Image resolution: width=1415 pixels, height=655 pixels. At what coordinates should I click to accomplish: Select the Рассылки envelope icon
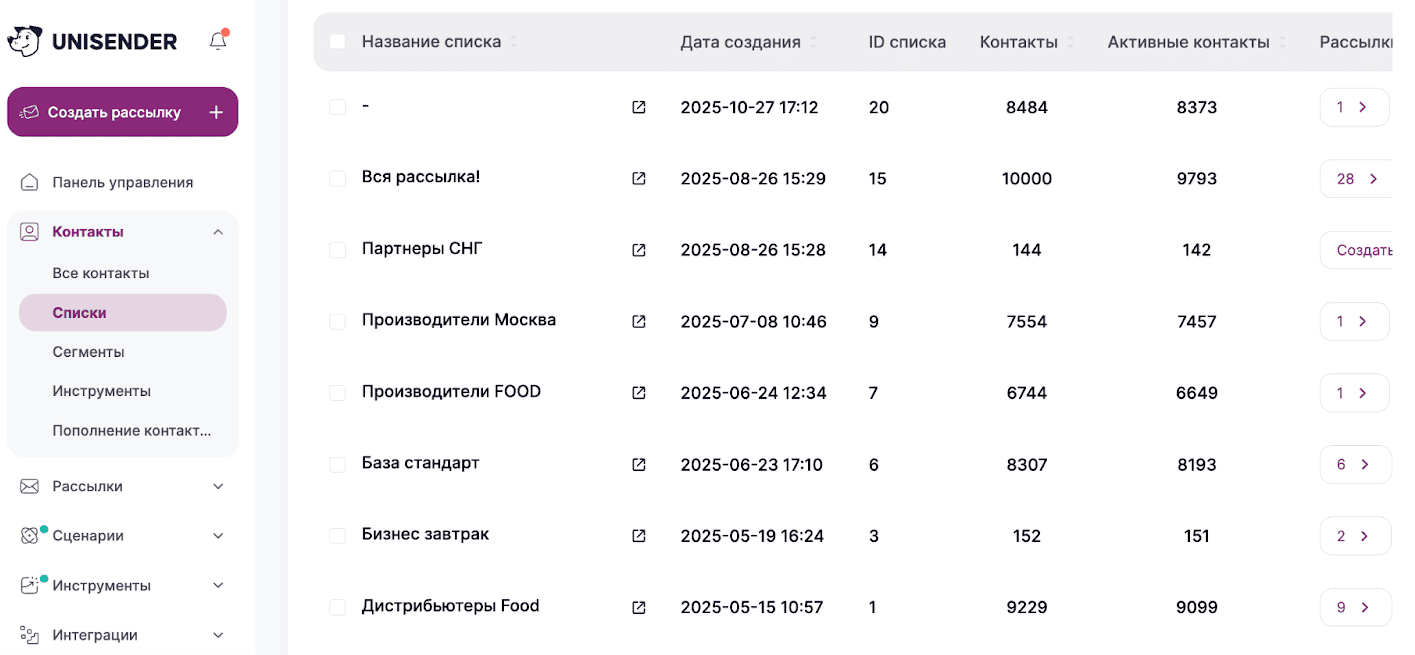(29, 486)
